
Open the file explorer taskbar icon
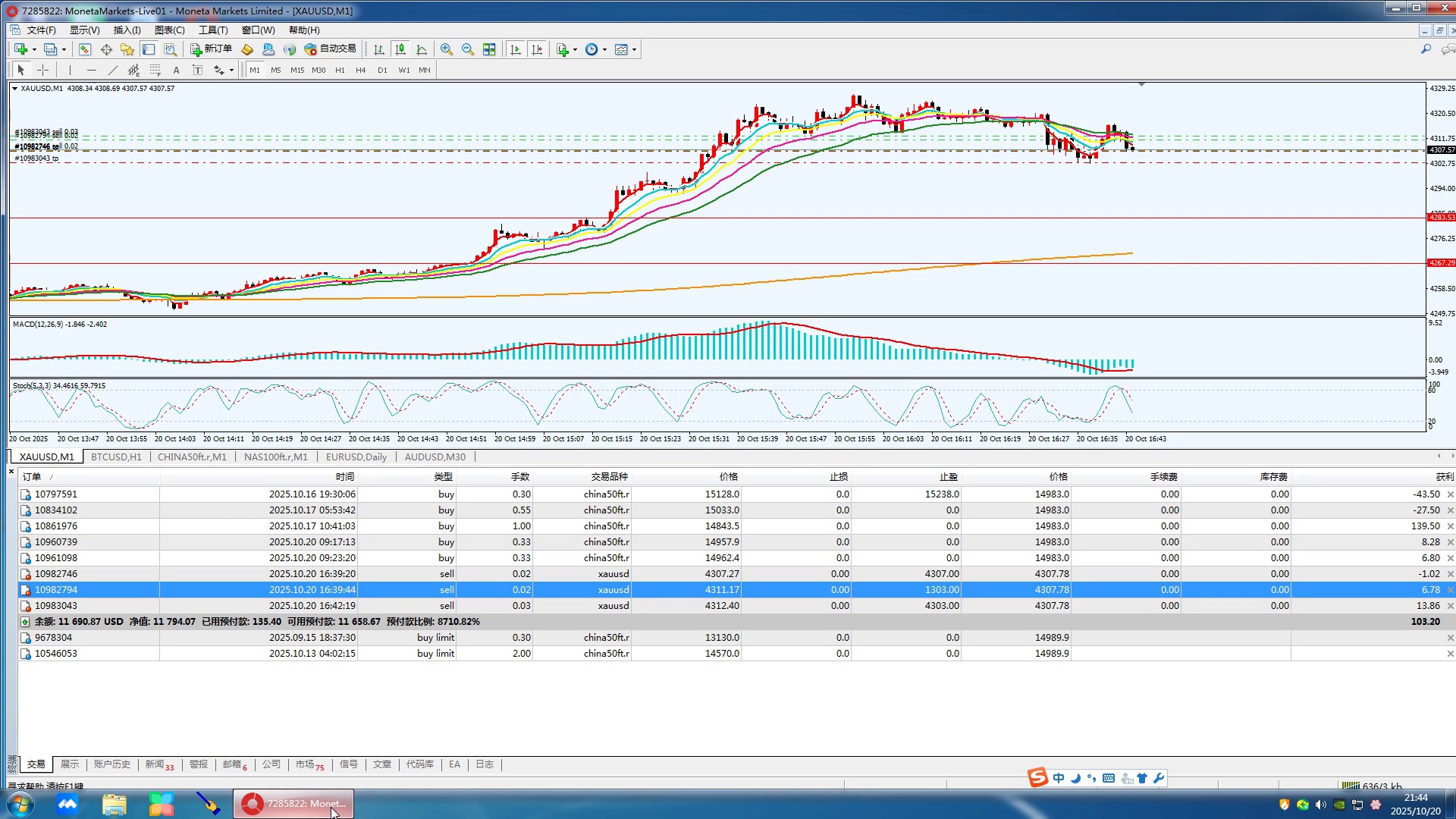[x=114, y=804]
